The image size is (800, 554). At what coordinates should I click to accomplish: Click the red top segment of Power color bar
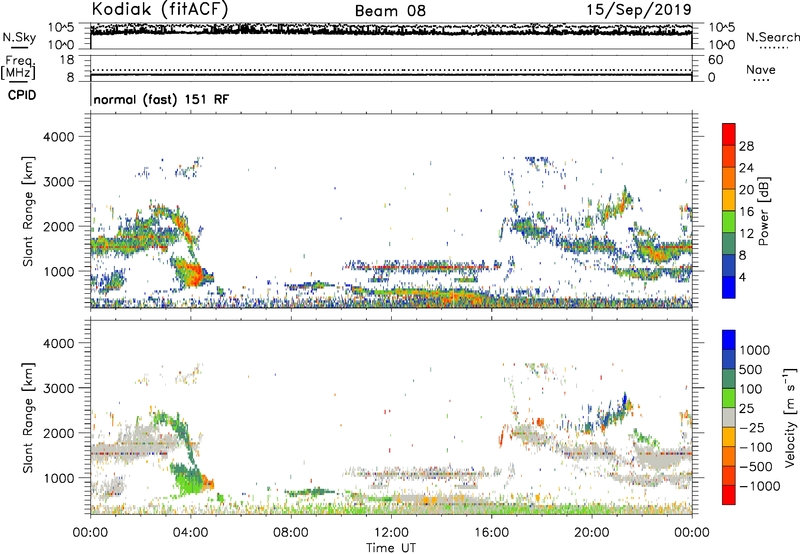(729, 134)
